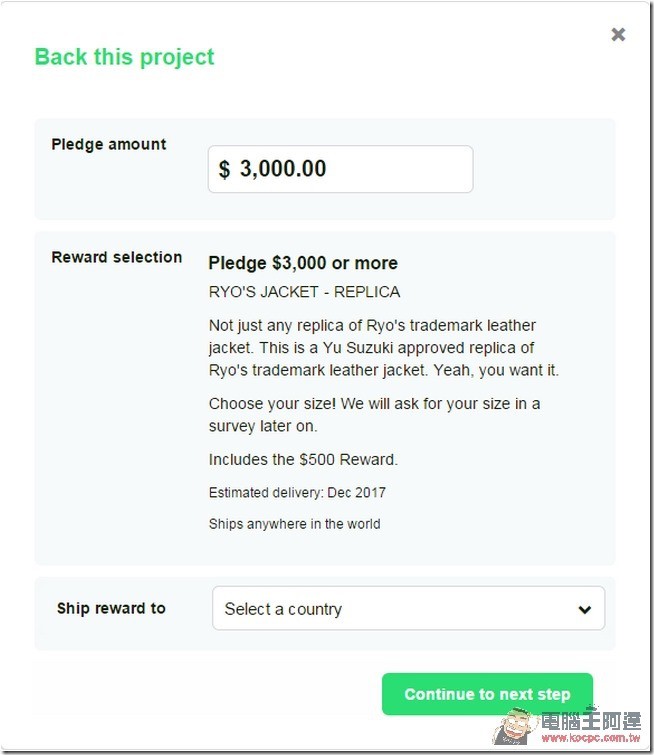Close the Back this project dialog
This screenshot has height=755, width=654.
click(x=618, y=35)
